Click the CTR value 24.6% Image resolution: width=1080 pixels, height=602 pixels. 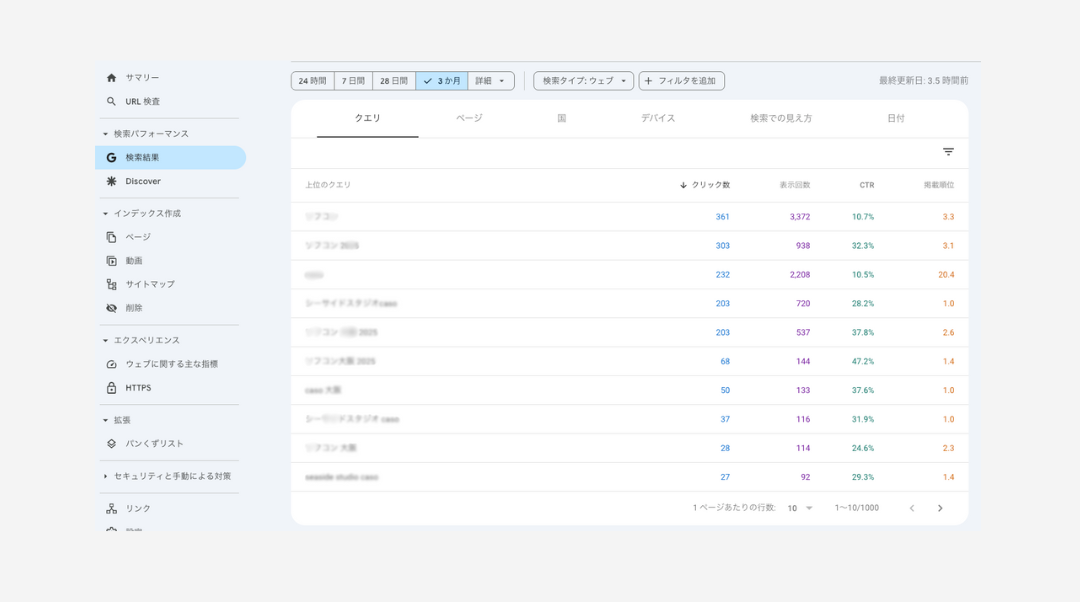tap(863, 448)
